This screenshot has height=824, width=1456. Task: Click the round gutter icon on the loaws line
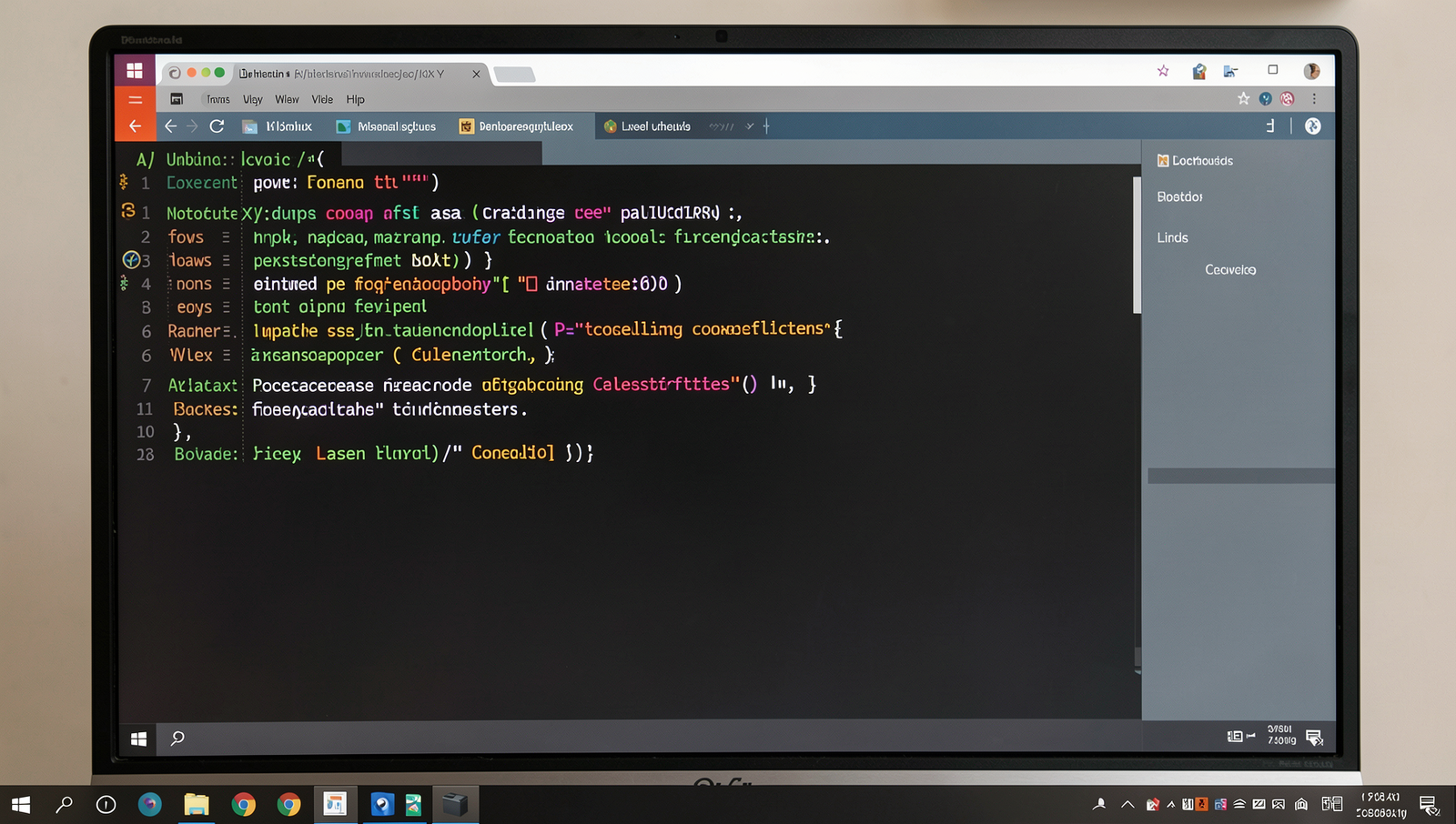point(131,260)
